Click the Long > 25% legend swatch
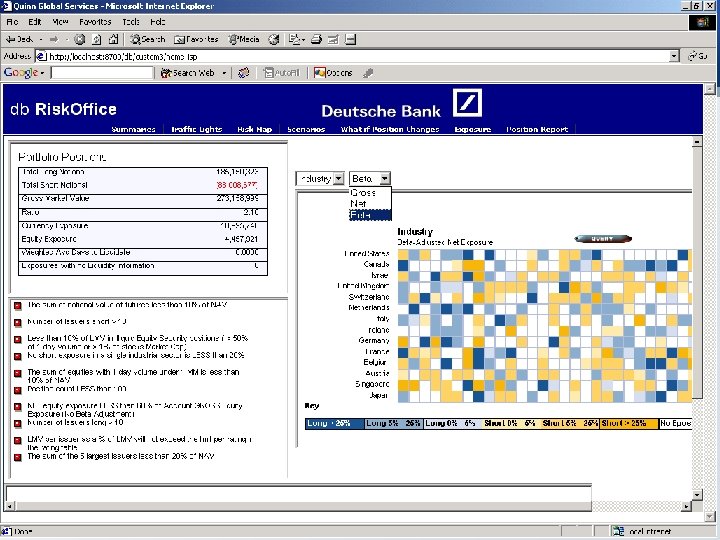Viewport: 720px width, 540px height. 334,423
